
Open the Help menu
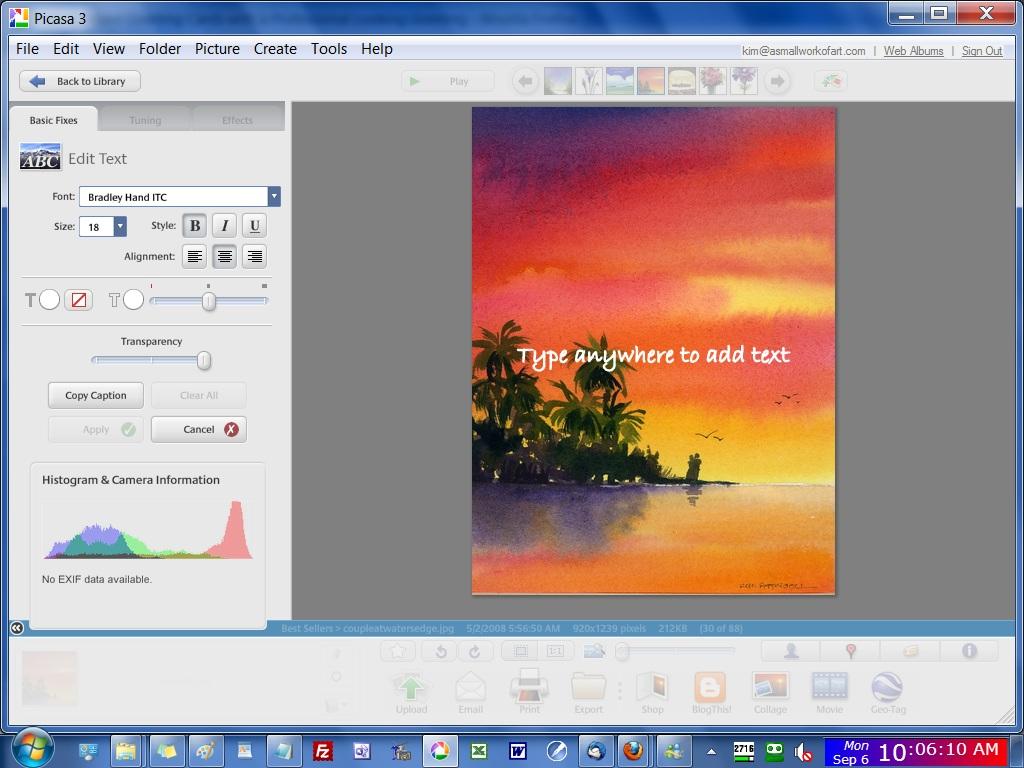[377, 49]
